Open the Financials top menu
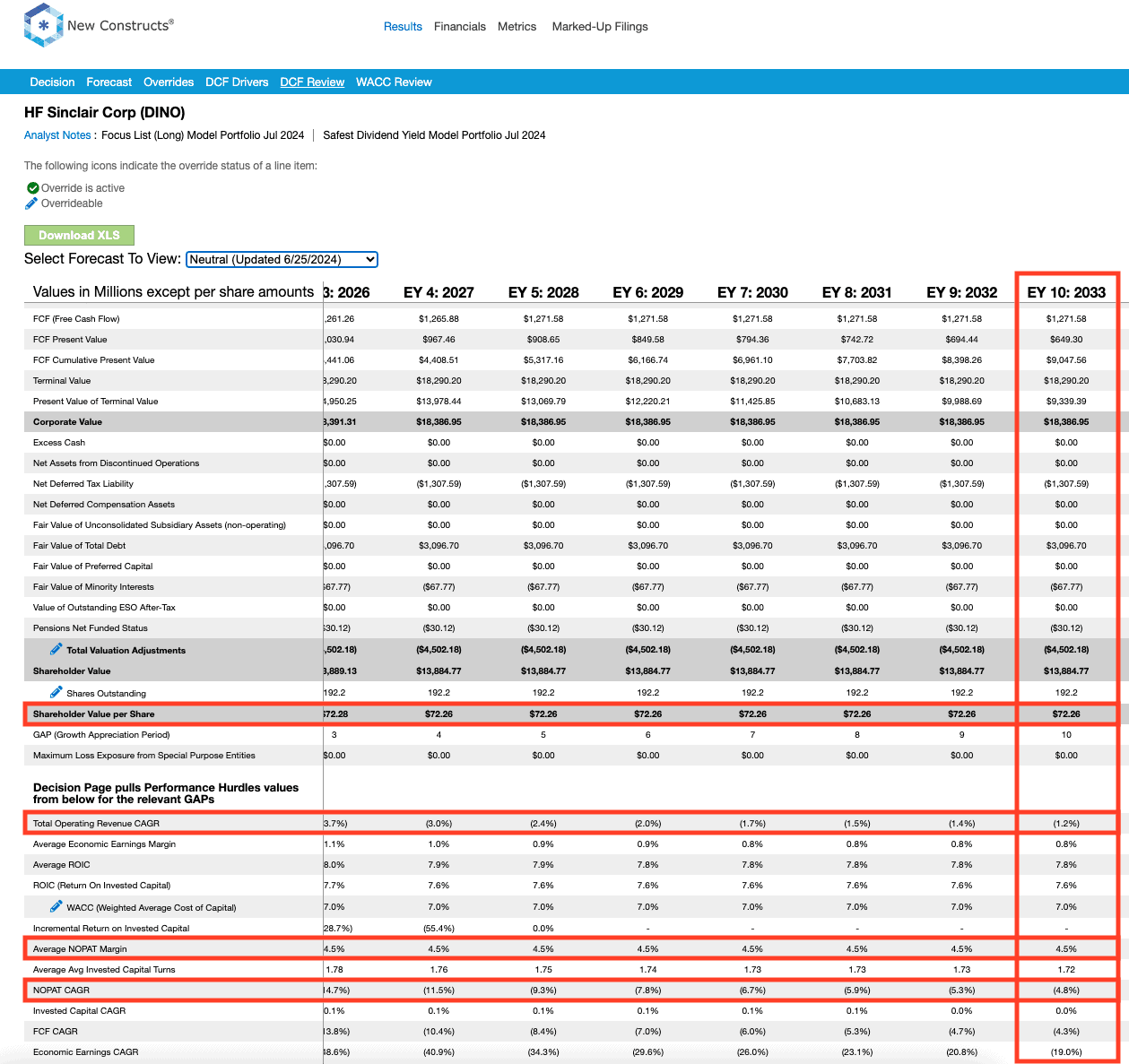1129x1064 pixels. [460, 27]
